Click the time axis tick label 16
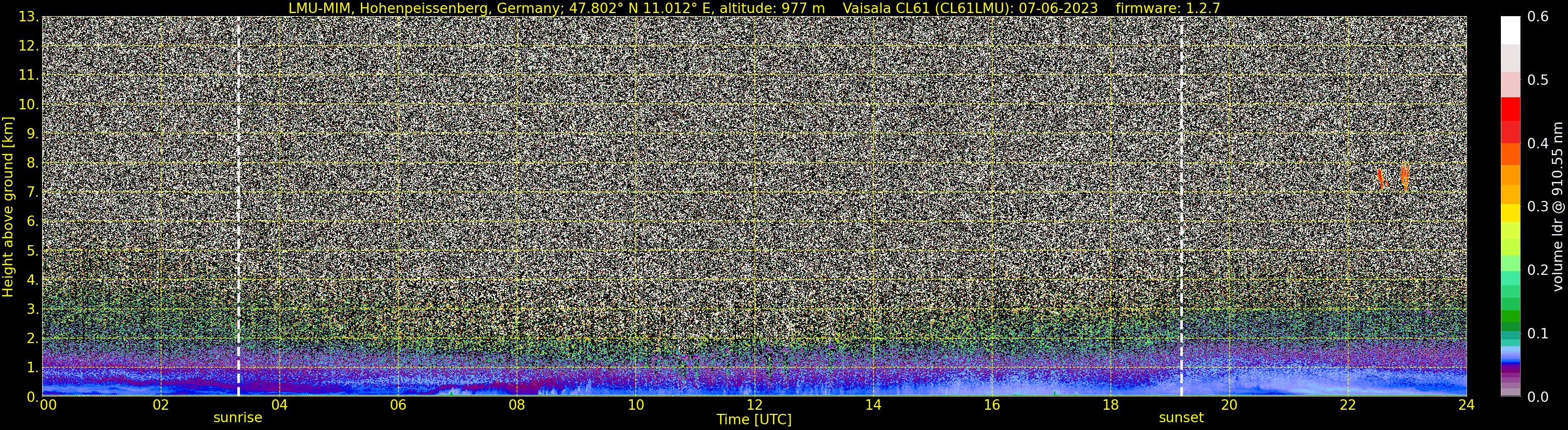Image resolution: width=1568 pixels, height=430 pixels. [991, 405]
